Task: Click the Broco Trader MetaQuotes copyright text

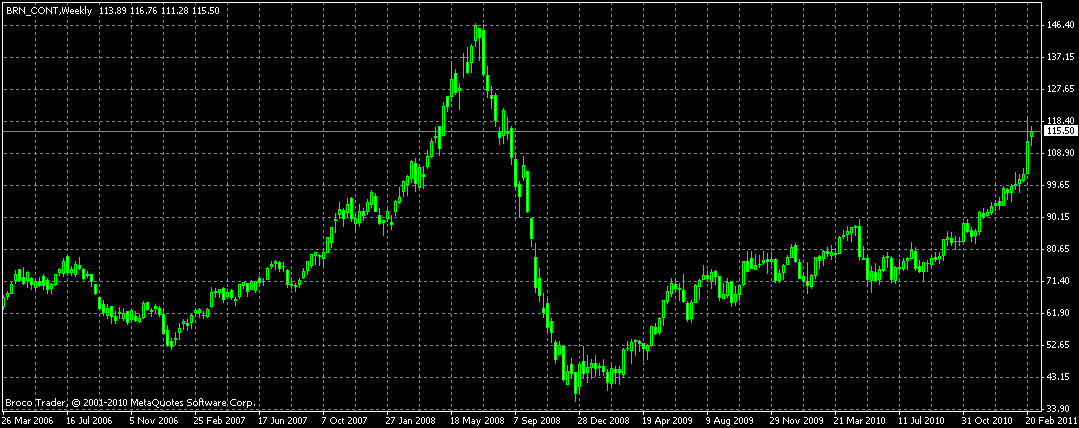Action: pyautogui.click(x=131, y=403)
